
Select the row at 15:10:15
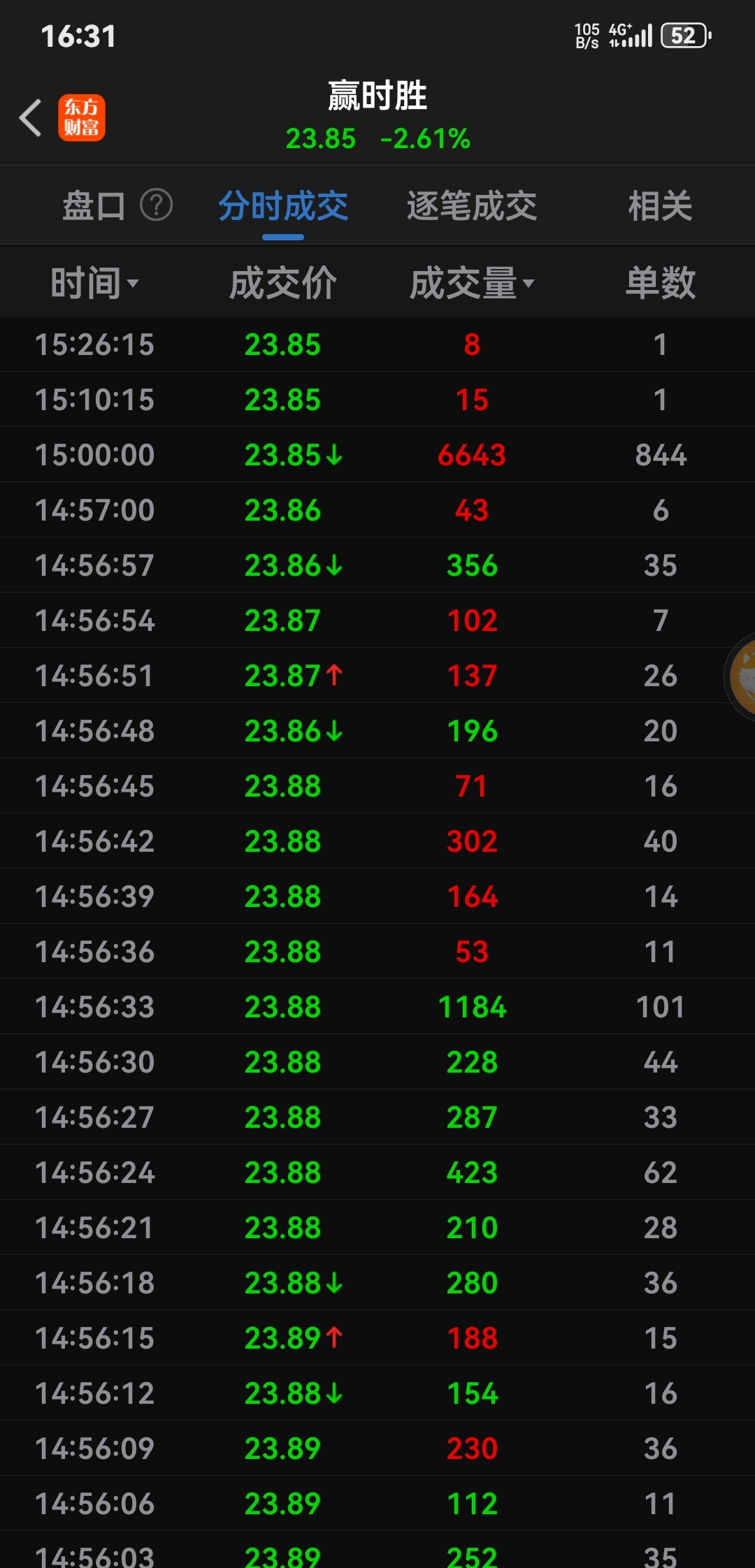pos(377,400)
